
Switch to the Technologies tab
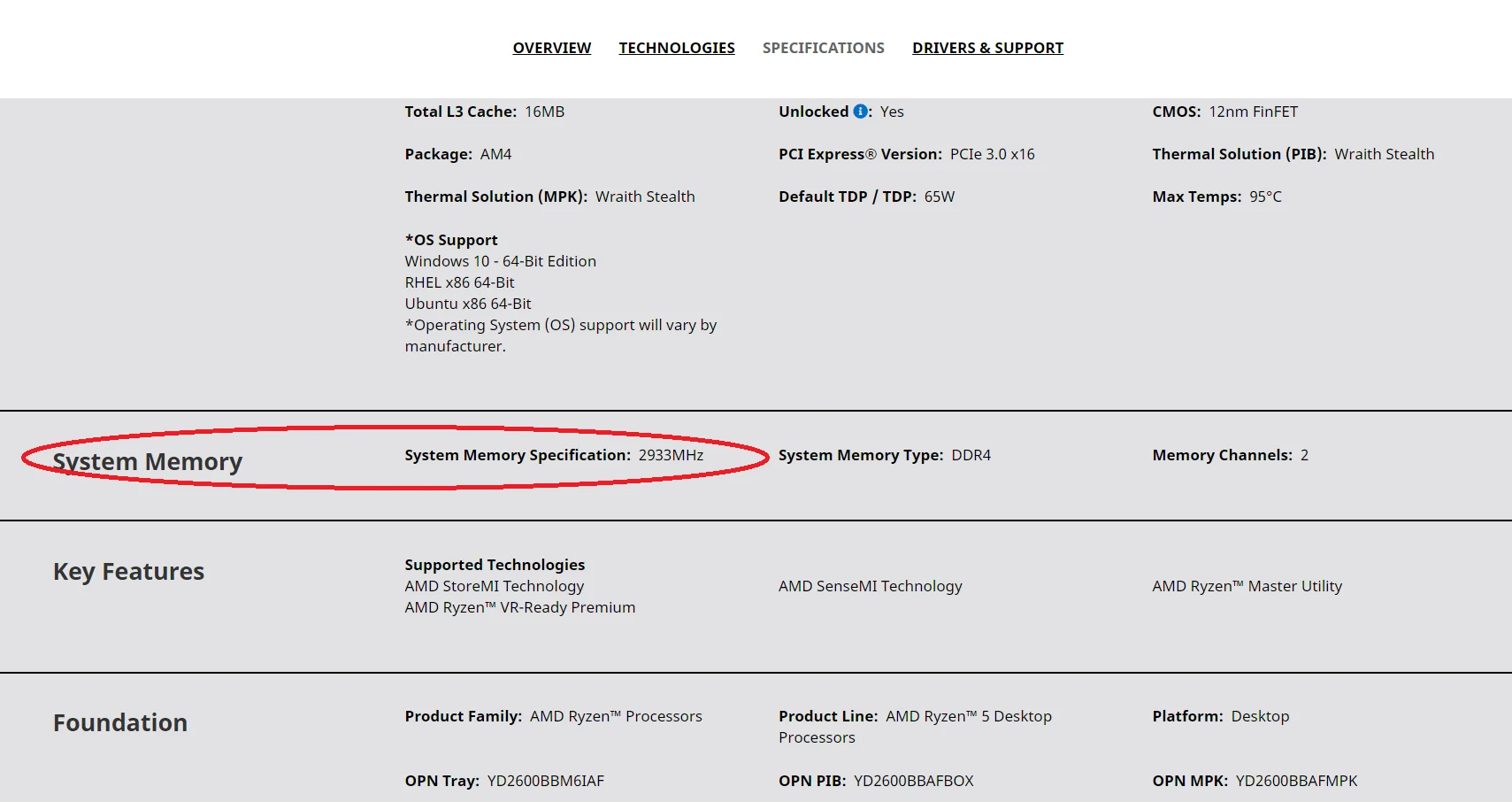(x=677, y=48)
